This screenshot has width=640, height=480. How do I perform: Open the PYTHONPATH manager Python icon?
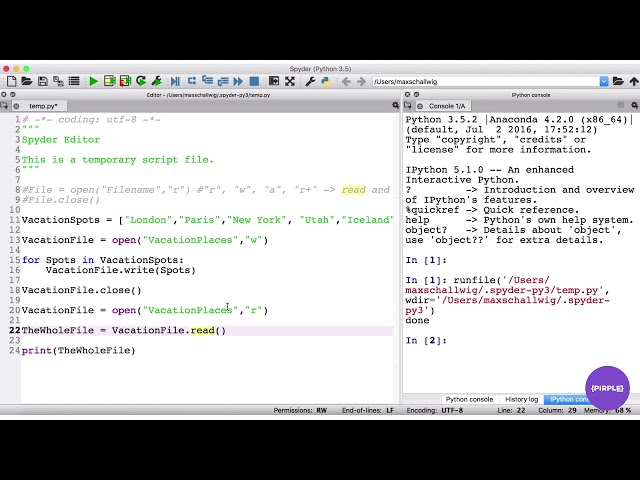click(x=326, y=81)
